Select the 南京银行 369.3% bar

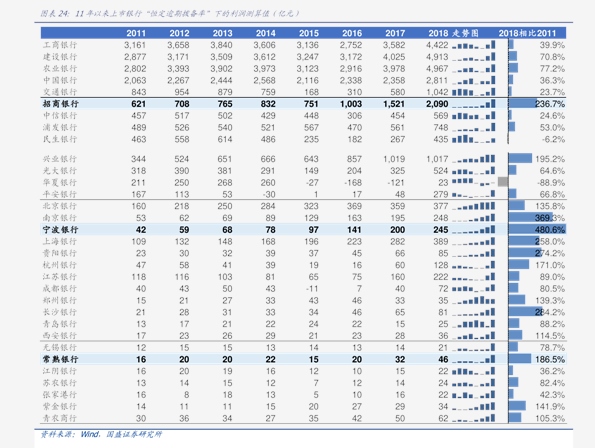[531, 217]
